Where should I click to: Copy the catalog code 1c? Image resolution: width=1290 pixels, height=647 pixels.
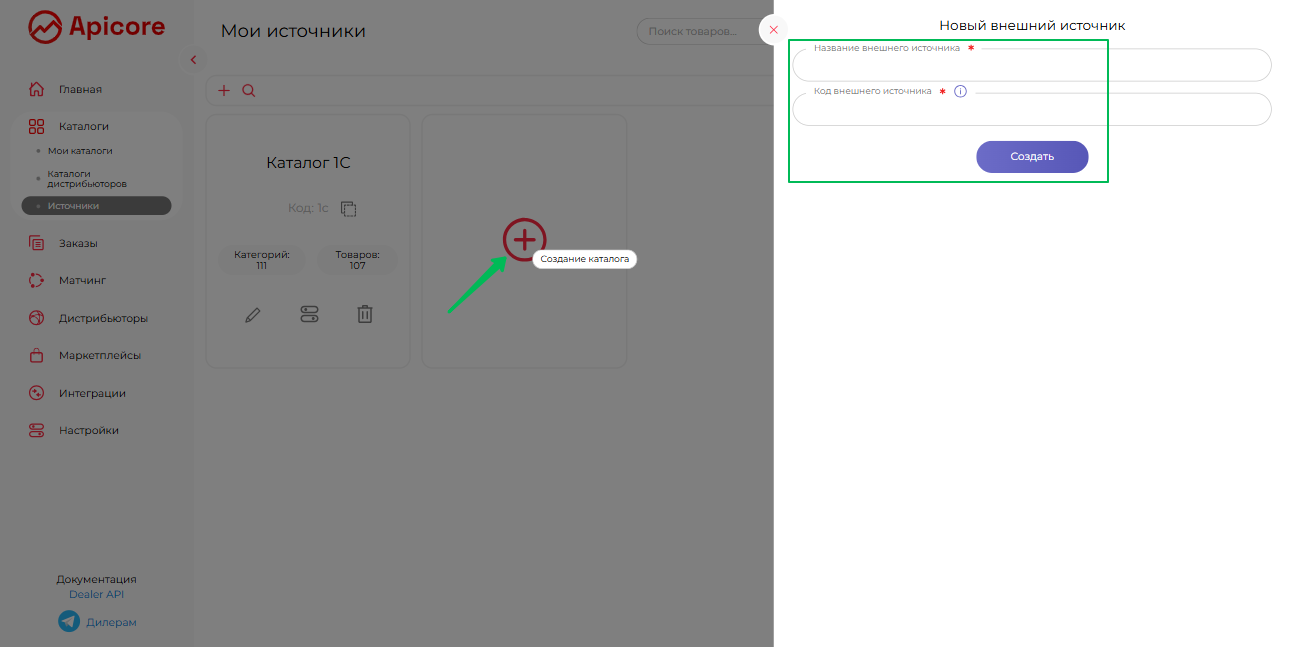[x=349, y=209]
